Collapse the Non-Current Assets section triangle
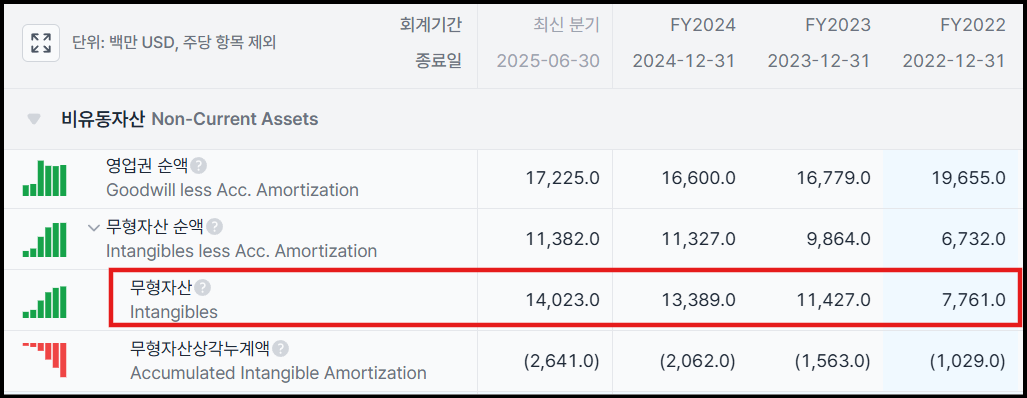The width and height of the screenshot is (1027, 398). click(x=34, y=119)
